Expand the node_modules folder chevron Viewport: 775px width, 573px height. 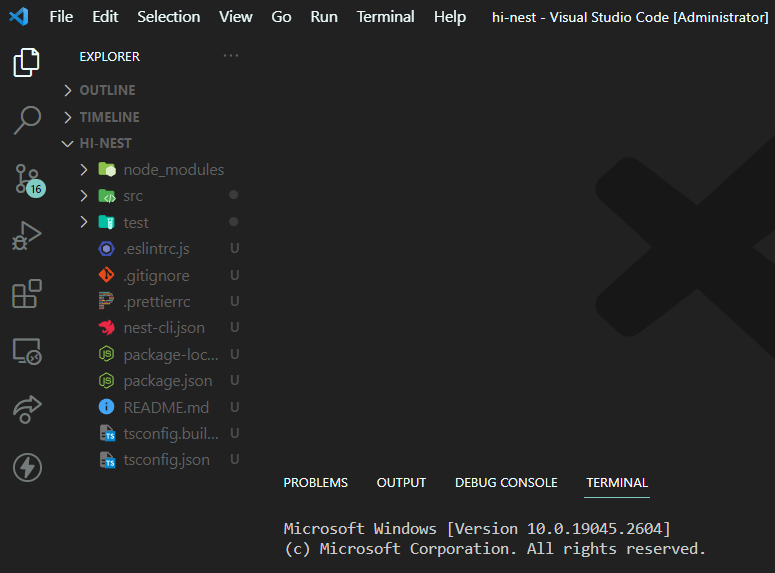coord(84,170)
